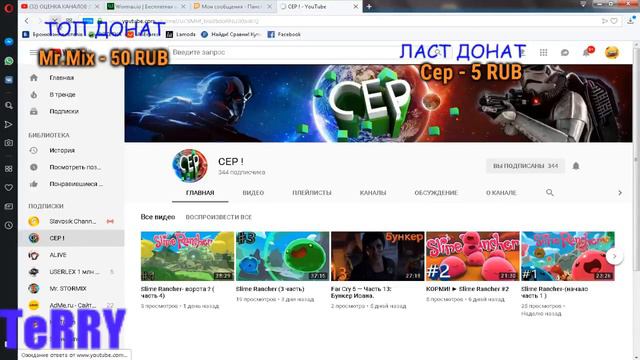Open YouTube apps grid icon
Screen dimensions: 640x360
coord(543,52)
